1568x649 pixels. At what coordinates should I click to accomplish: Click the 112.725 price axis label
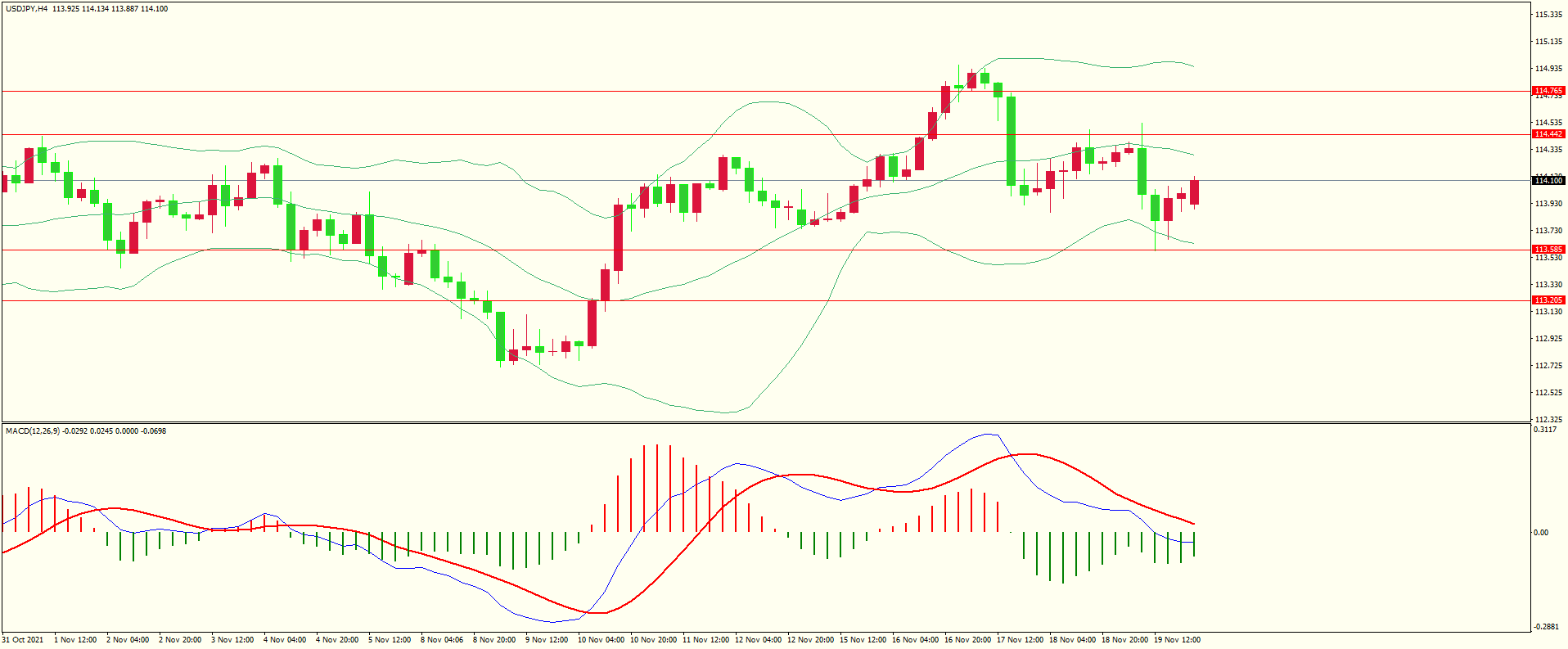point(1549,366)
